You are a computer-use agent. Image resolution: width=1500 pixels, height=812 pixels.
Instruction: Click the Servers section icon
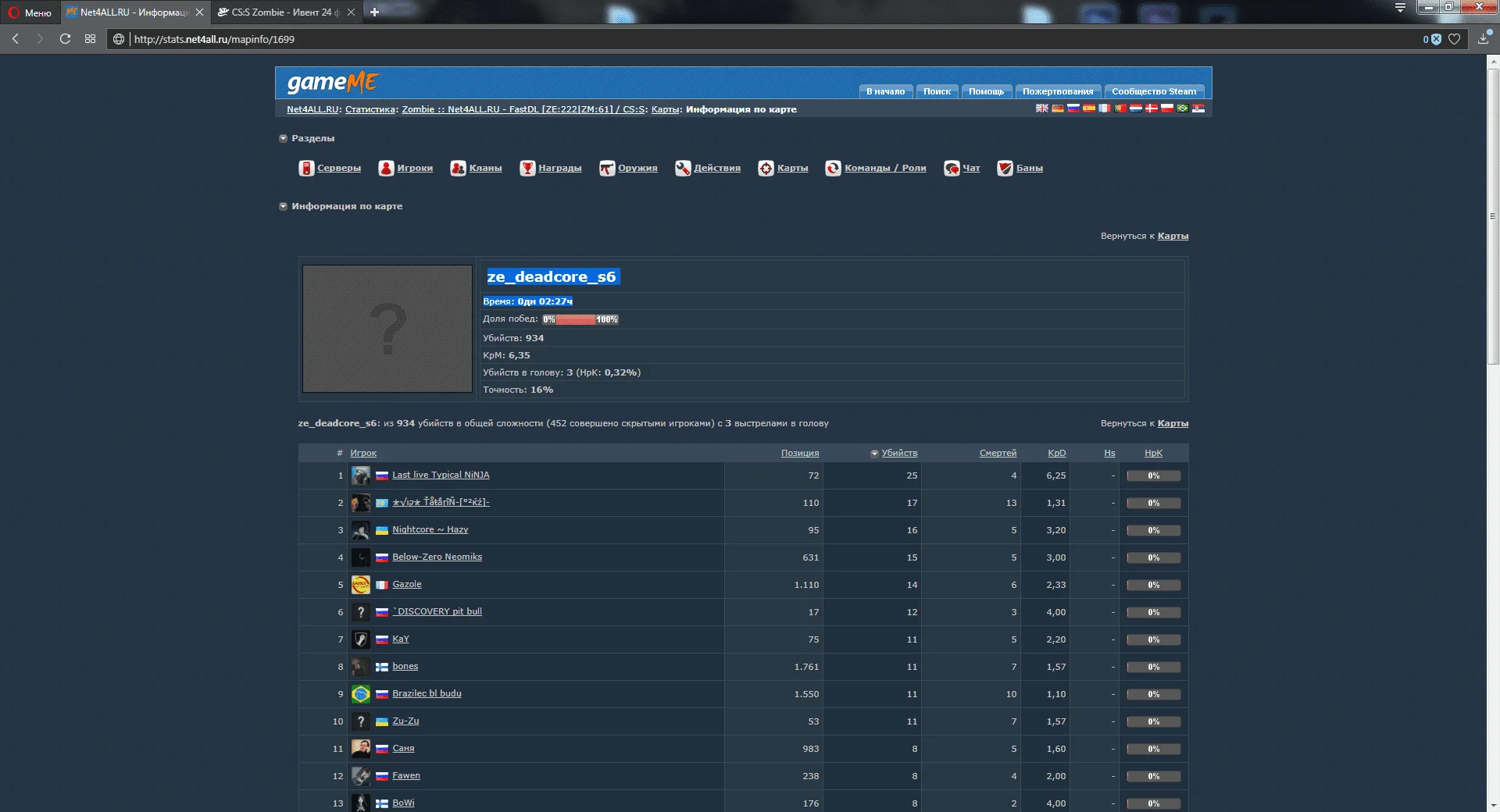click(x=306, y=169)
